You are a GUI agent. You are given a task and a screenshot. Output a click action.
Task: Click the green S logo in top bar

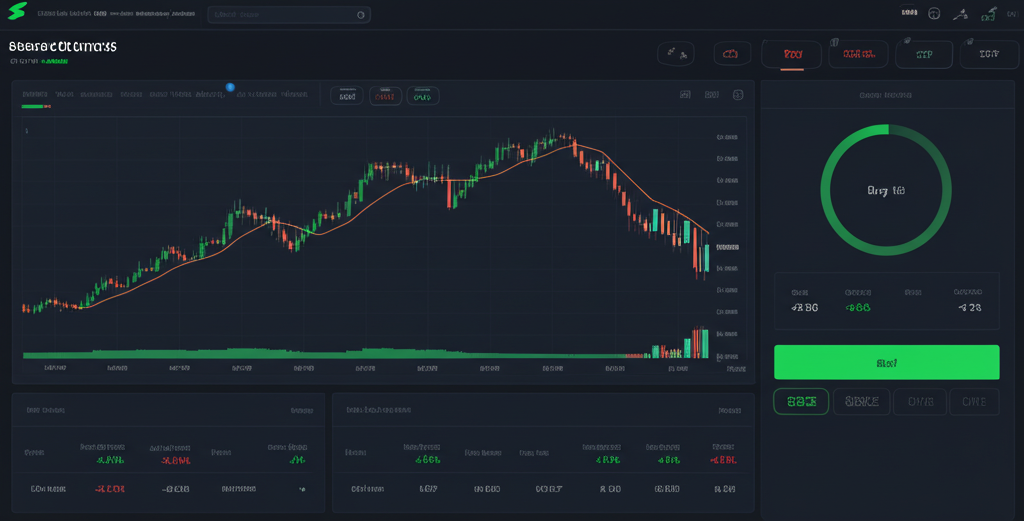tap(17, 11)
